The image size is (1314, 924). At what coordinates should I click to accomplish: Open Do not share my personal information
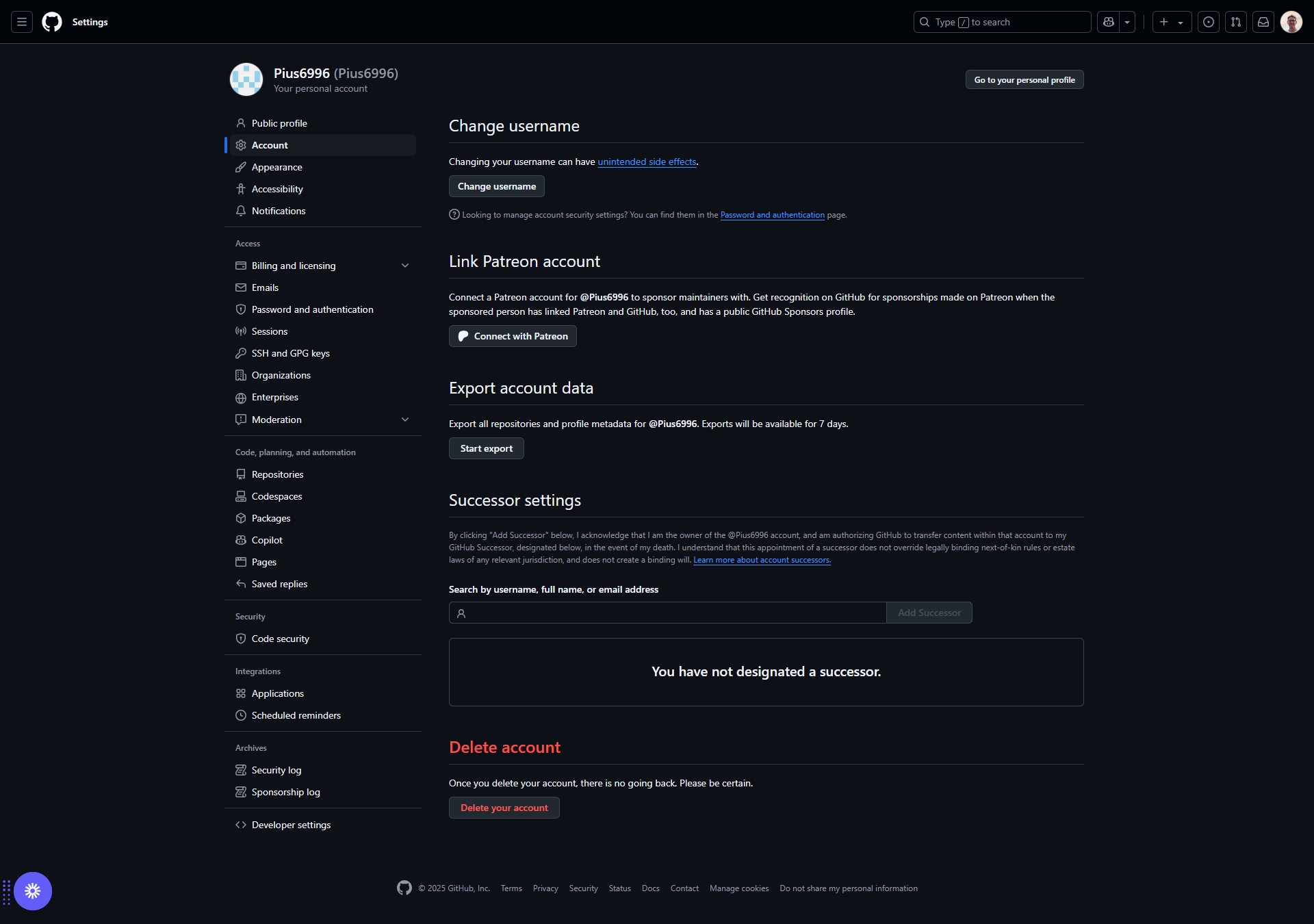849,888
